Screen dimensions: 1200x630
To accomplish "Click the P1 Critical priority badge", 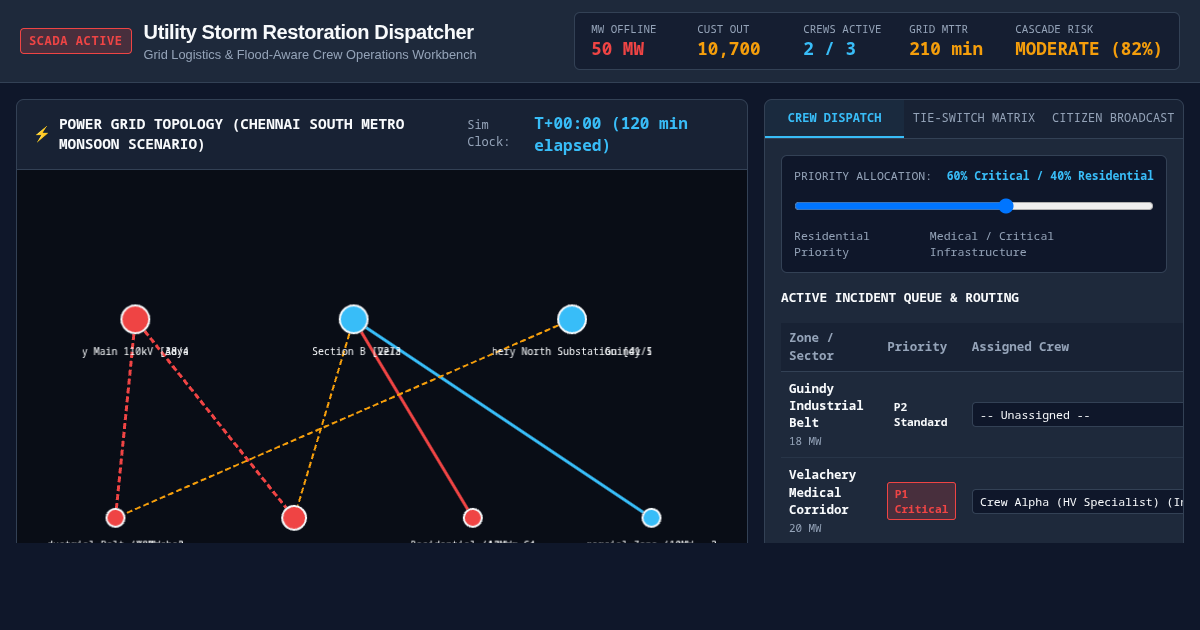I will [921, 501].
